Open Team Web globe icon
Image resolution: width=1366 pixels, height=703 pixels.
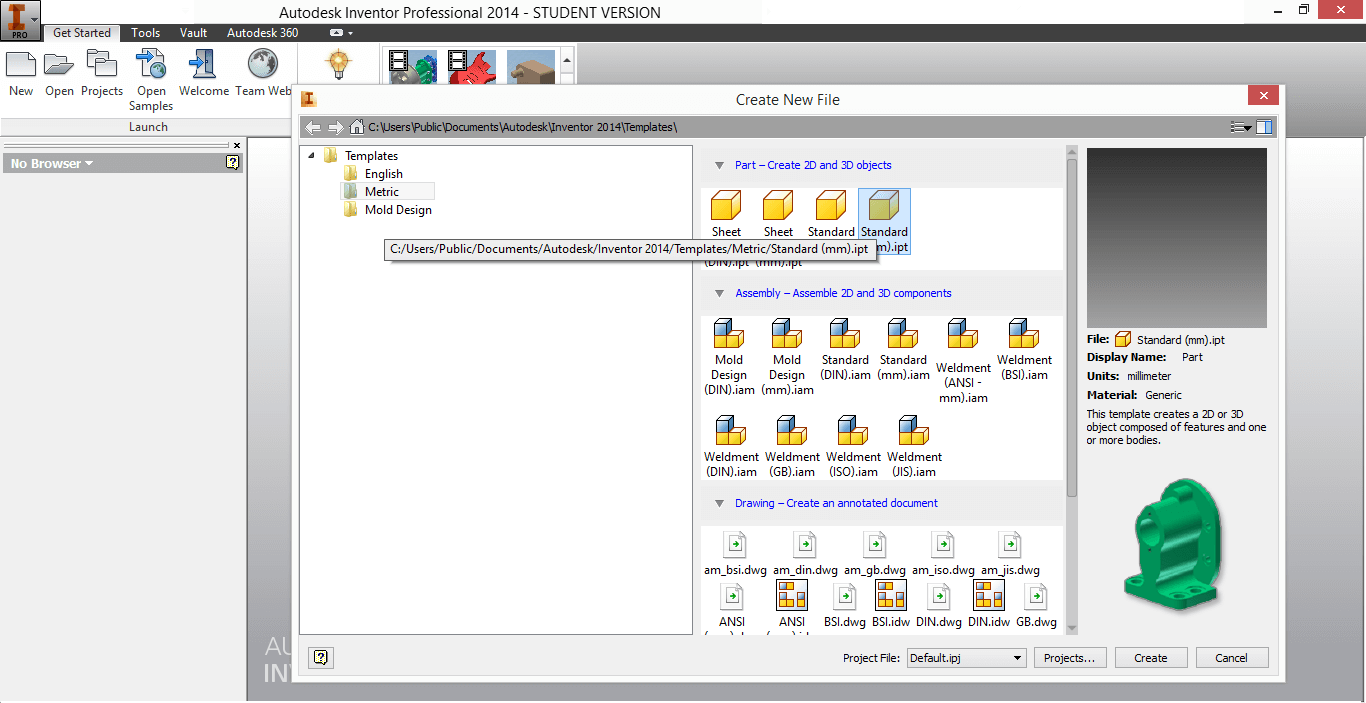point(263,74)
